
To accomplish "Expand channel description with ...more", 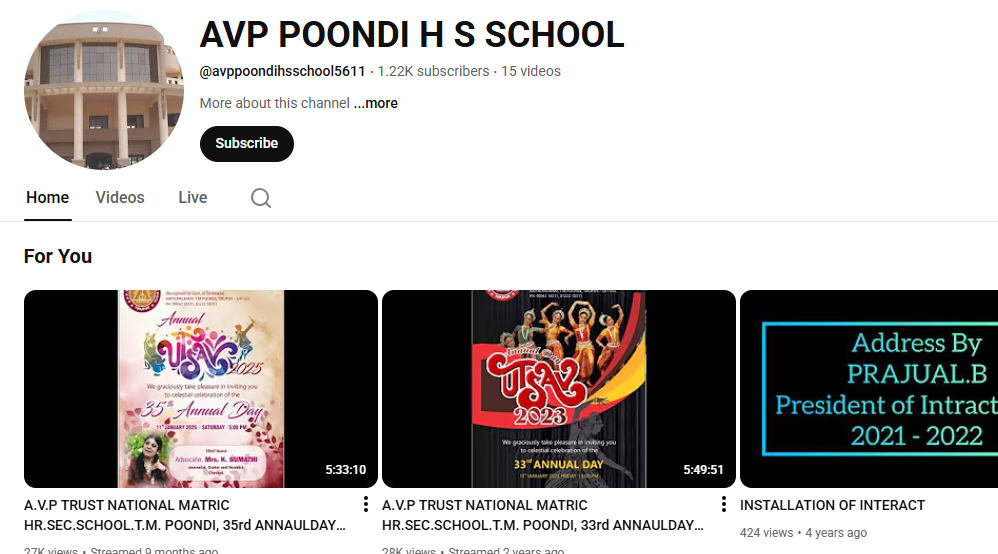I will click(x=376, y=103).
